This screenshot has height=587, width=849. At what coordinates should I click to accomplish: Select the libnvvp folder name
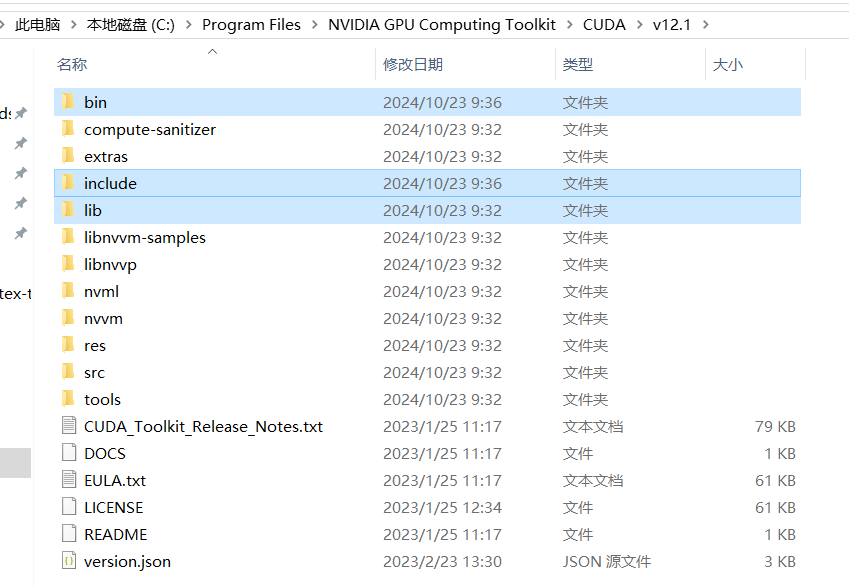click(x=110, y=265)
